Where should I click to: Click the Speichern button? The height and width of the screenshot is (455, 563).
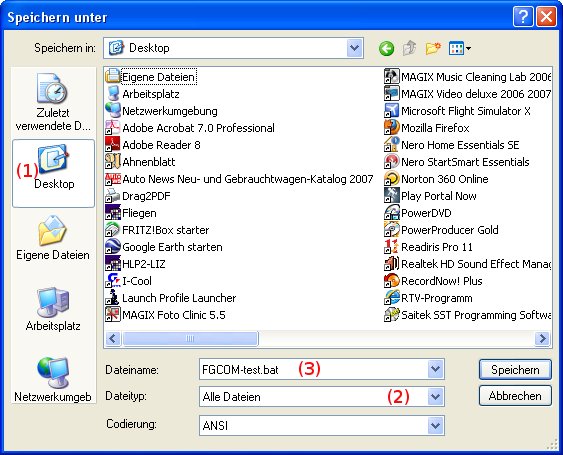coord(515,370)
